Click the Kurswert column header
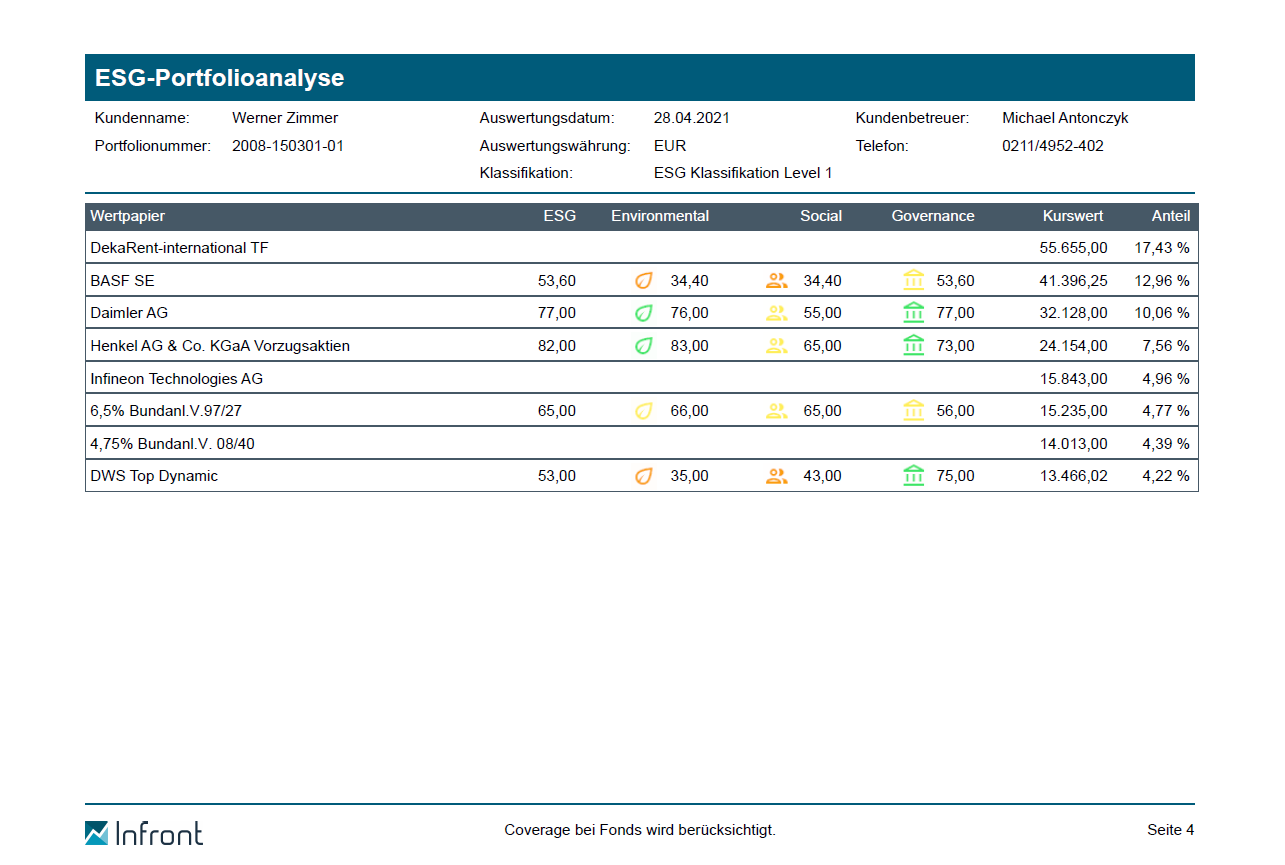The height and width of the screenshot is (865, 1285). coord(1072,216)
